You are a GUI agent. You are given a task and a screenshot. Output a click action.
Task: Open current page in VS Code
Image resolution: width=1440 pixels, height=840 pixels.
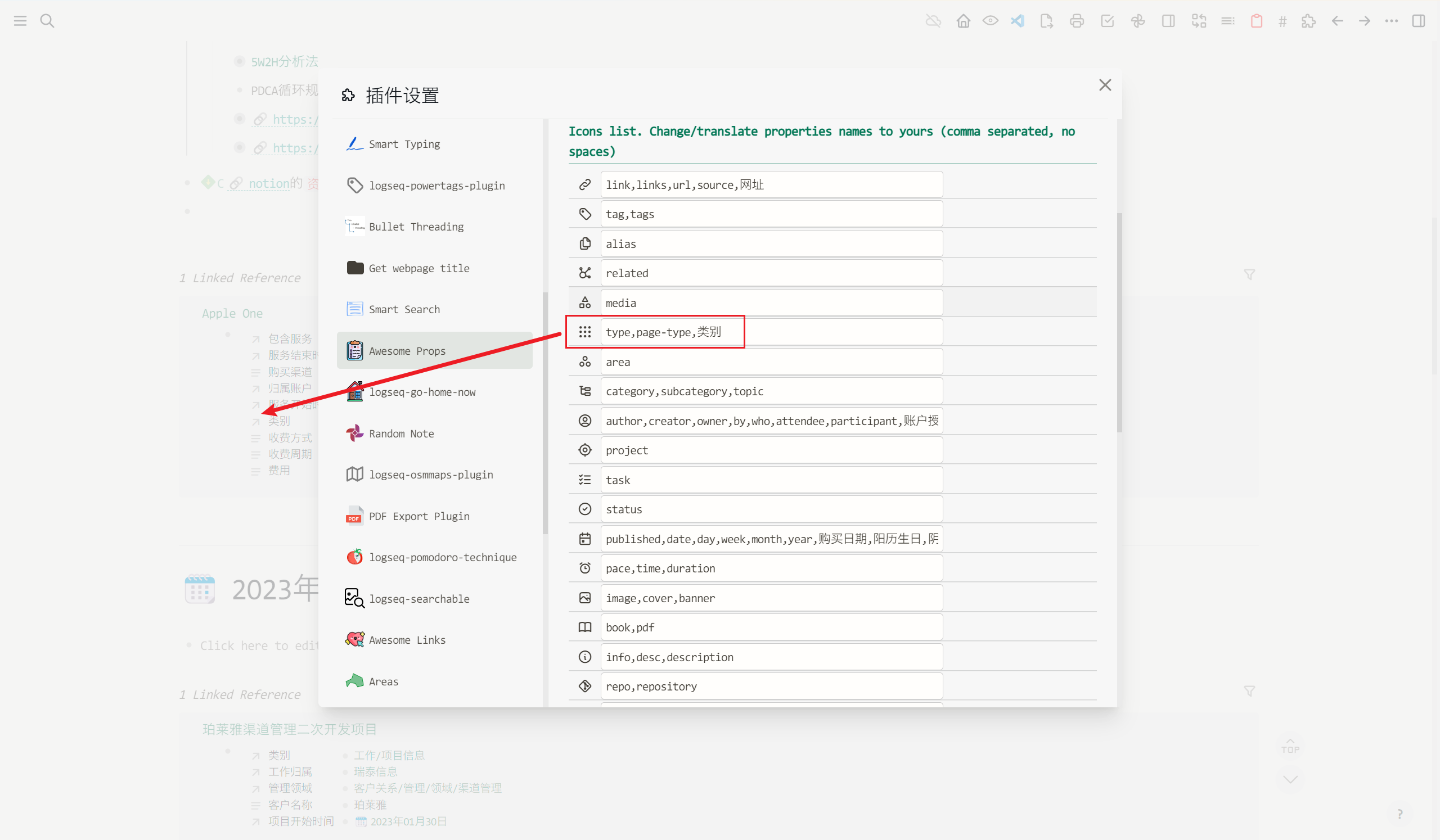coord(1018,21)
